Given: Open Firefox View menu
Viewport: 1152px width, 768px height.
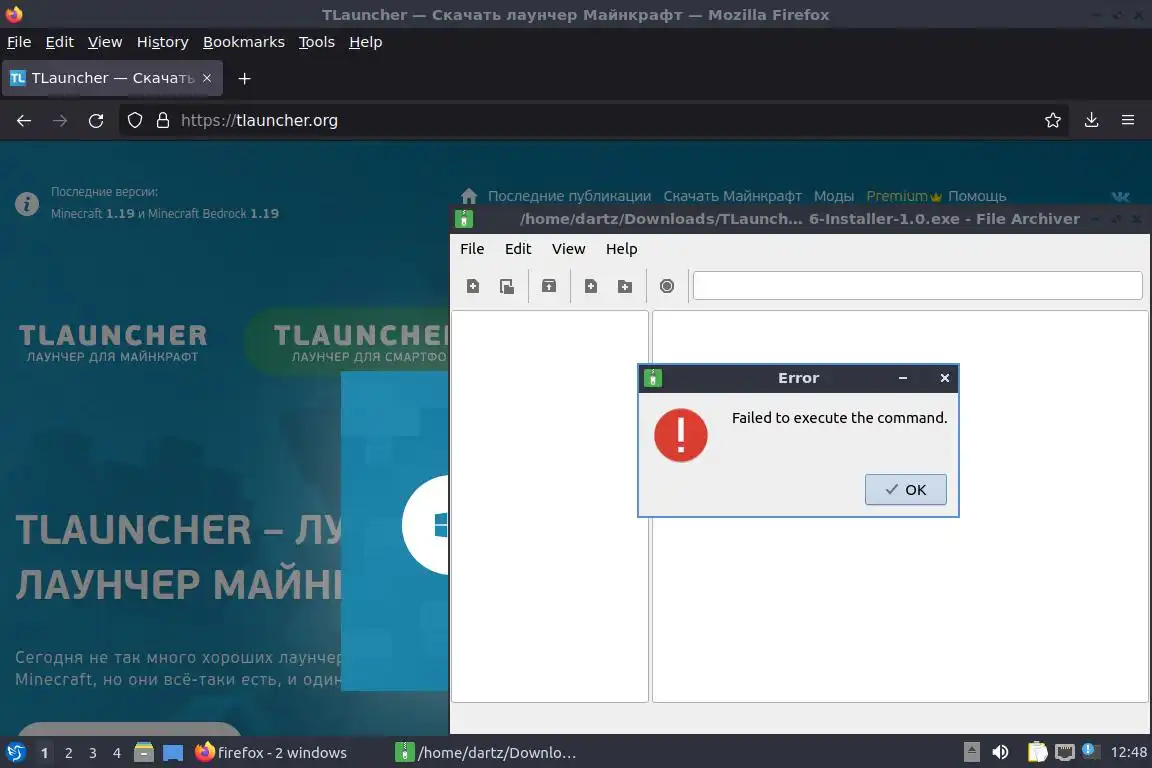Looking at the screenshot, I should point(105,42).
